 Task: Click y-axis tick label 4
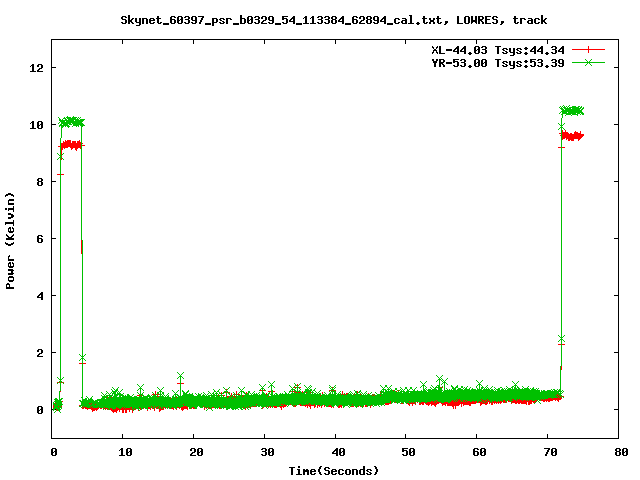click(40, 296)
